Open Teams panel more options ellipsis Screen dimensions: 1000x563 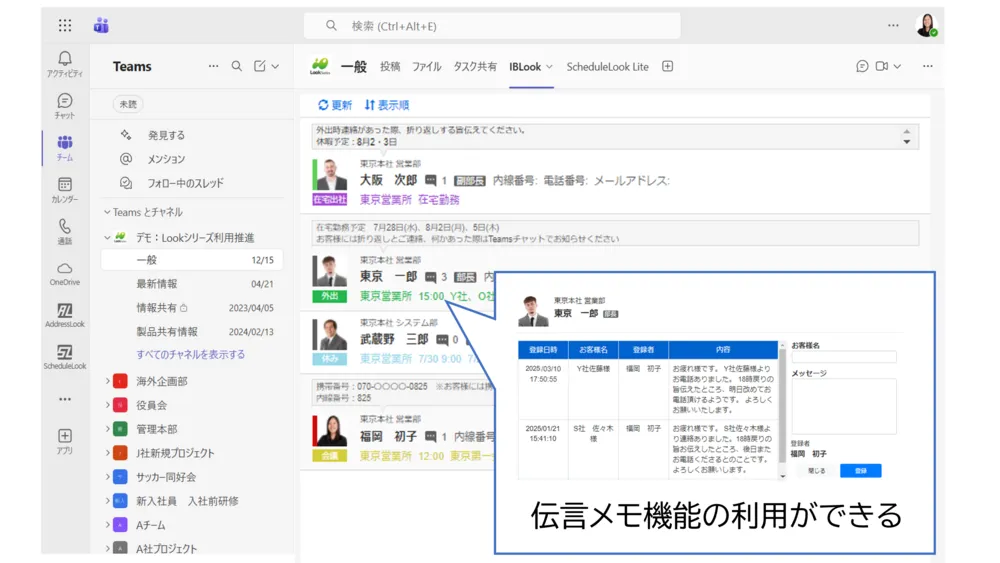coord(214,66)
